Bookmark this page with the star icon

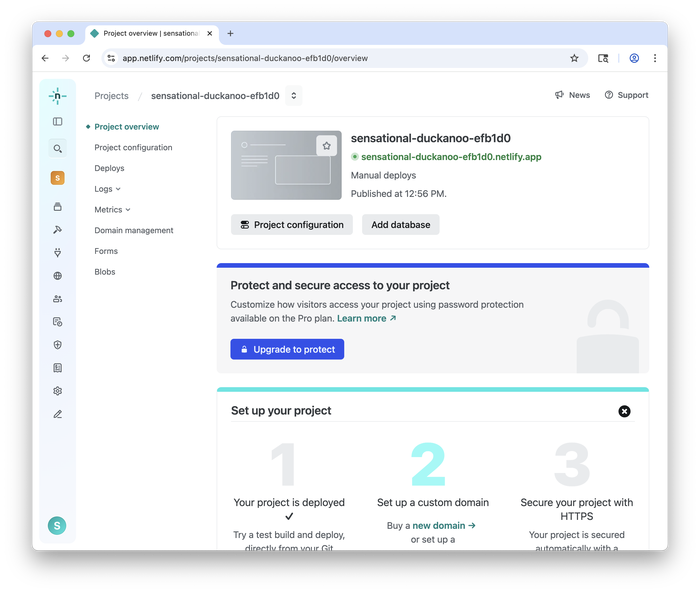pos(574,58)
